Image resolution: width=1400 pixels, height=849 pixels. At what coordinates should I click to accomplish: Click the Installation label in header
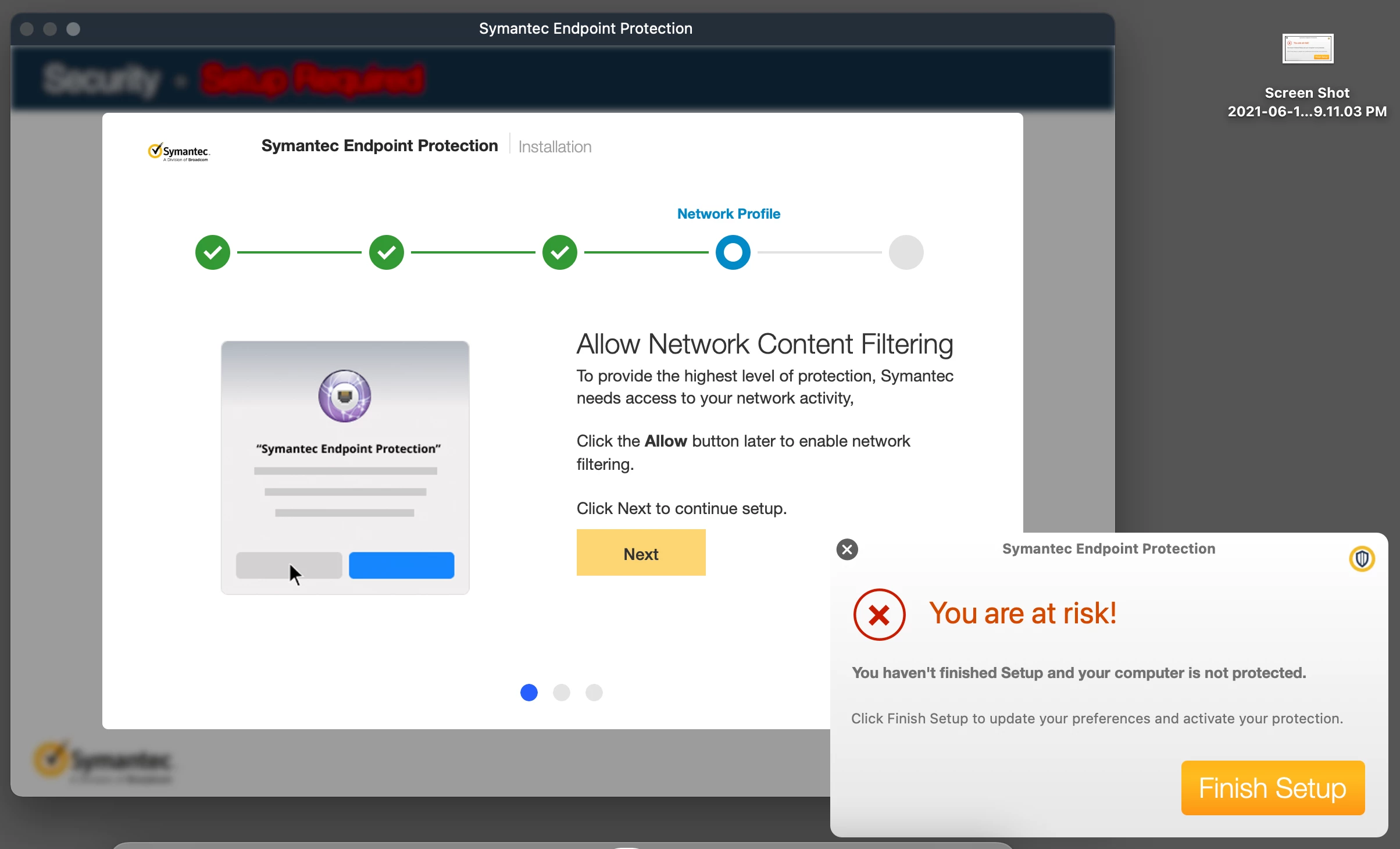[555, 147]
